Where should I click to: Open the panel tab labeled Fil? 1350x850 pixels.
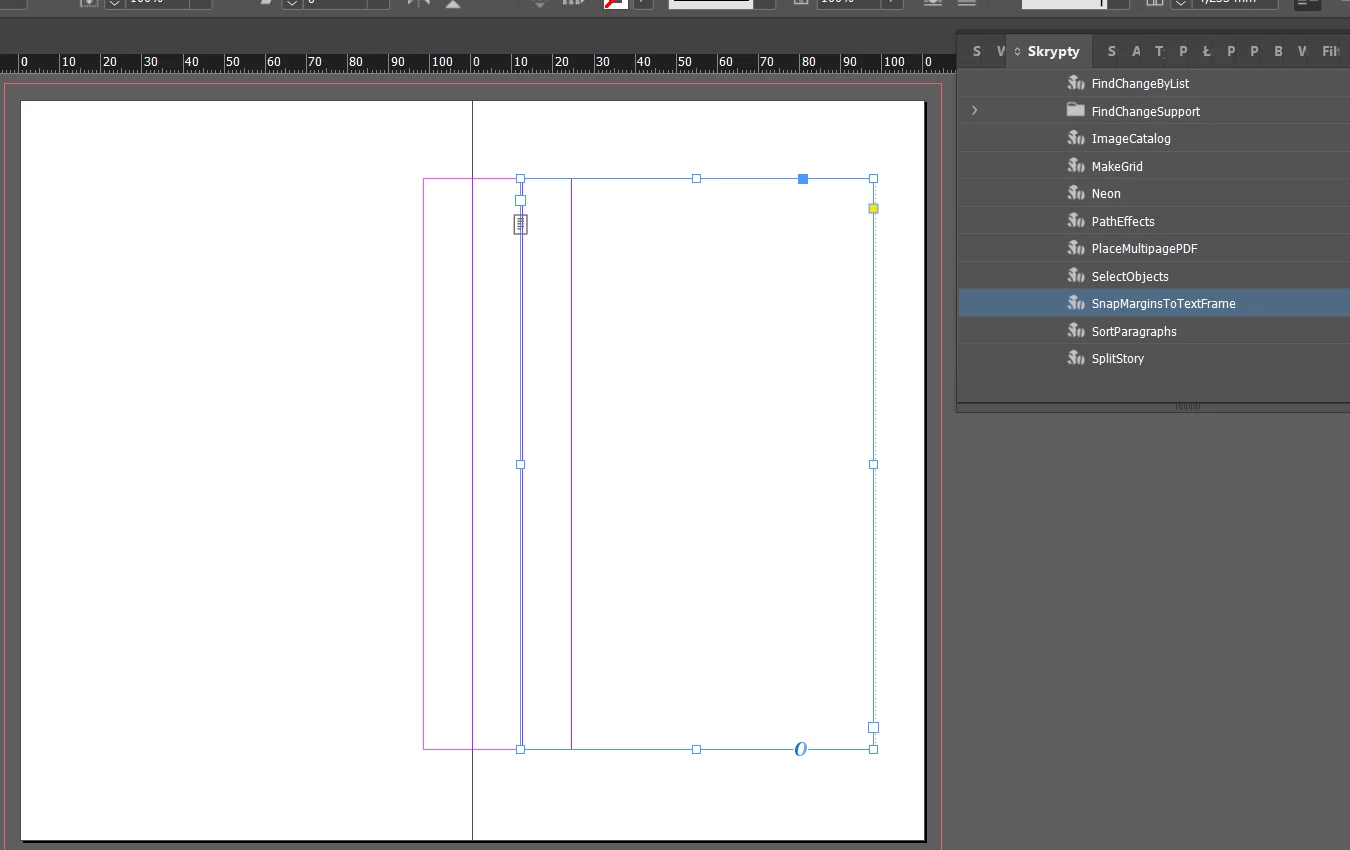[x=1331, y=51]
